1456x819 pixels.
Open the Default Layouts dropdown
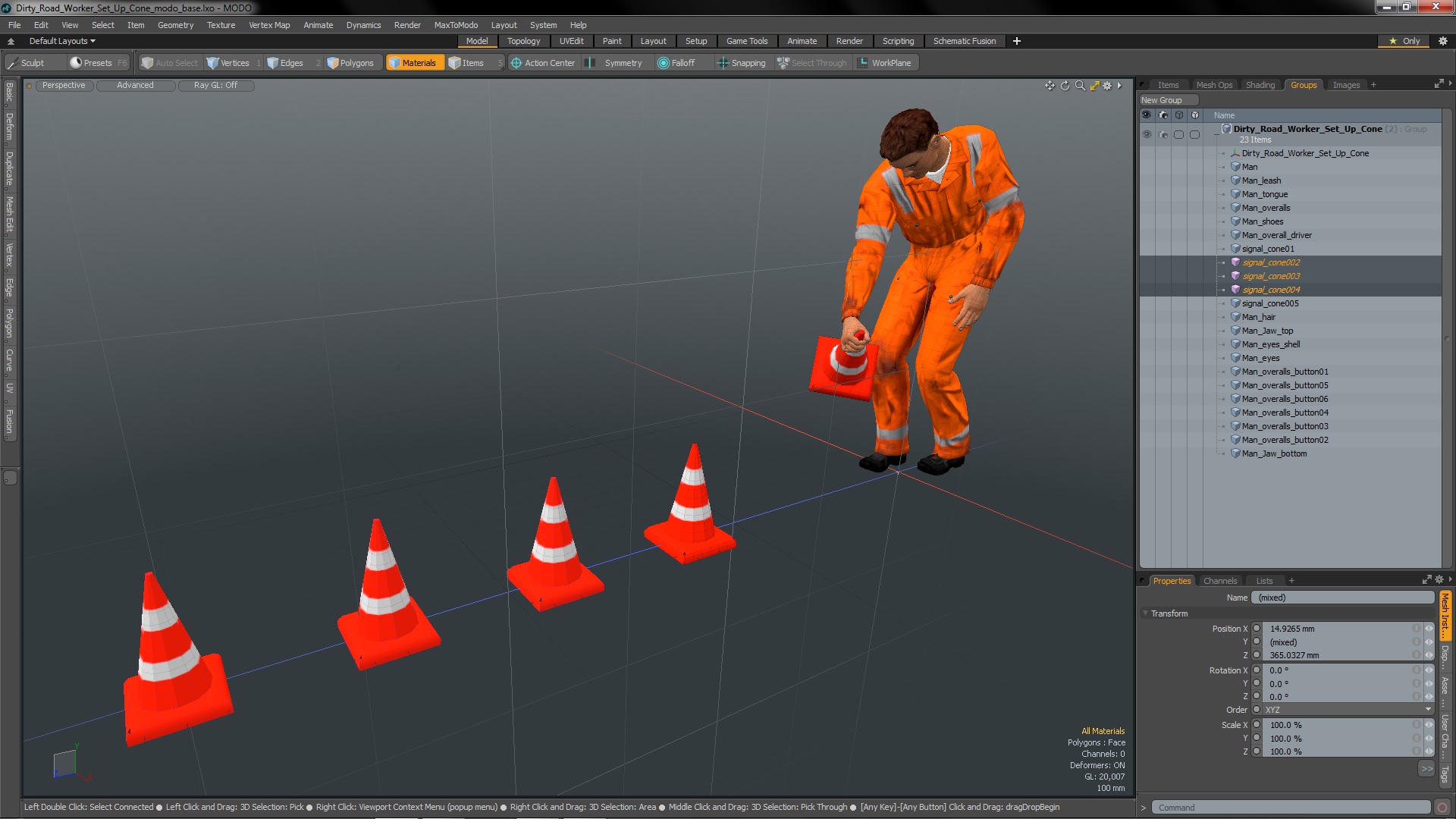tap(62, 41)
